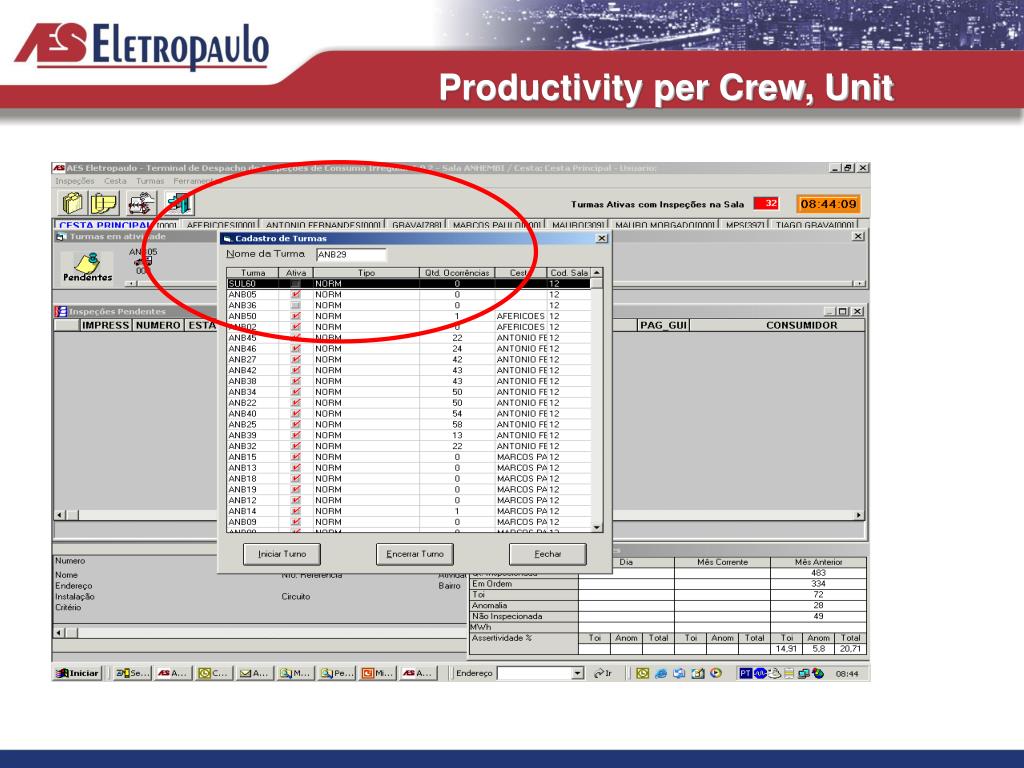Click the Endereço address input field
This screenshot has height=768, width=1024.
coord(534,673)
